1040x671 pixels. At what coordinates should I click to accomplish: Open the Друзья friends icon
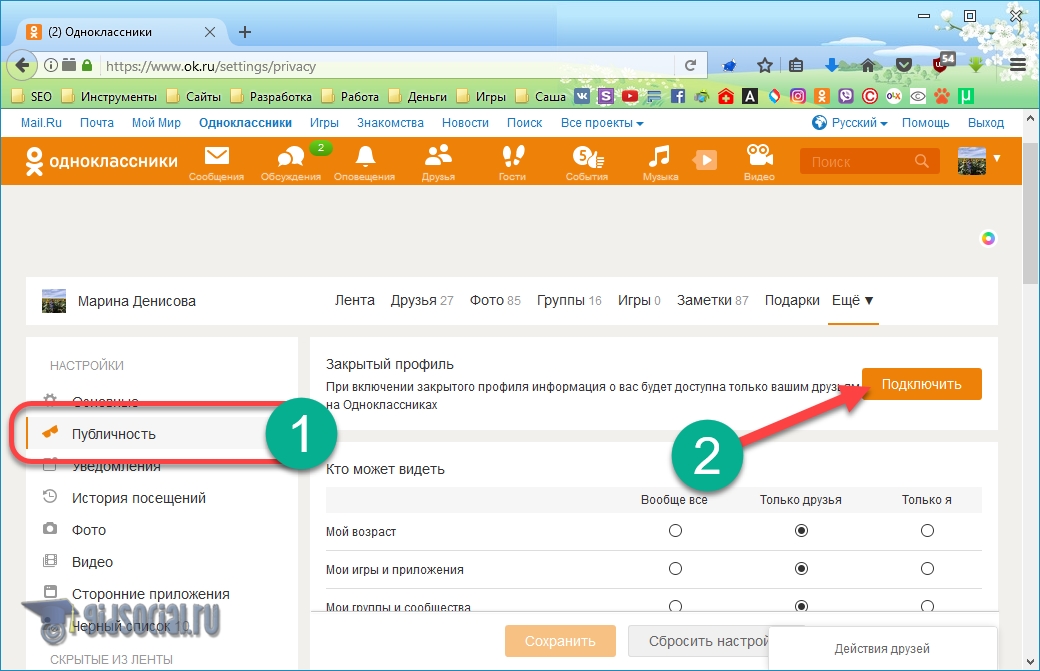(x=438, y=162)
